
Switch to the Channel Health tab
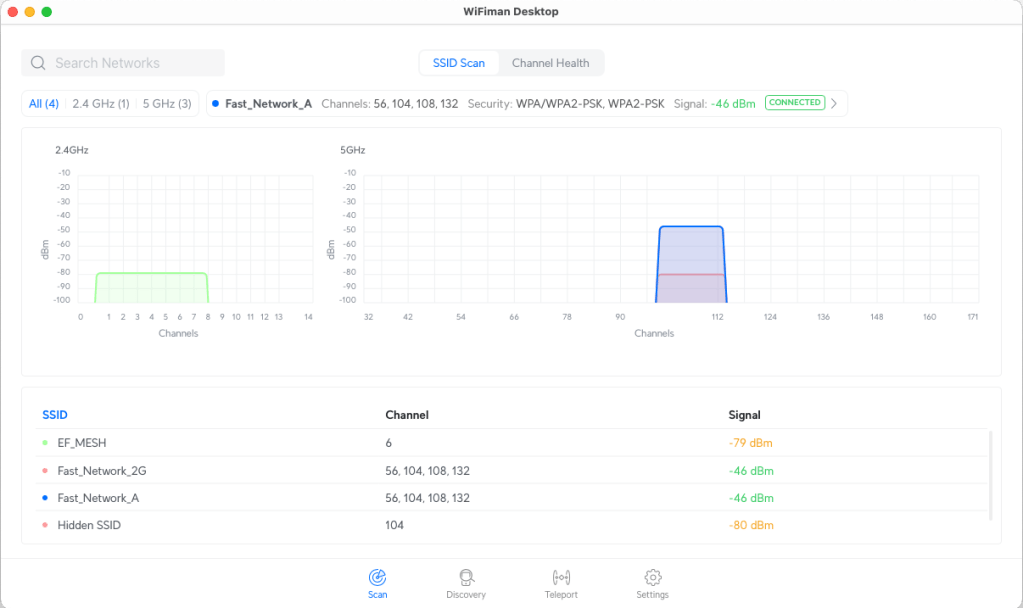click(x=550, y=63)
